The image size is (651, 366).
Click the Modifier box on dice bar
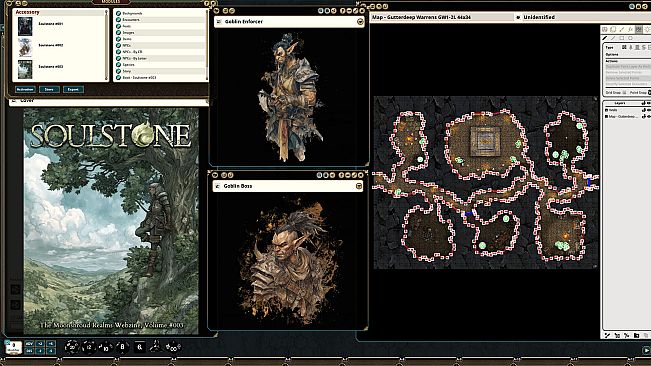14,347
